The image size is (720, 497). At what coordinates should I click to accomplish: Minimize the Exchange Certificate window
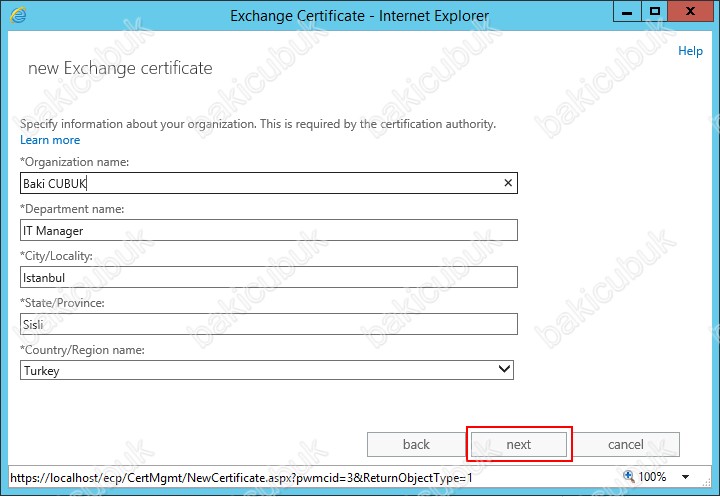pos(627,11)
